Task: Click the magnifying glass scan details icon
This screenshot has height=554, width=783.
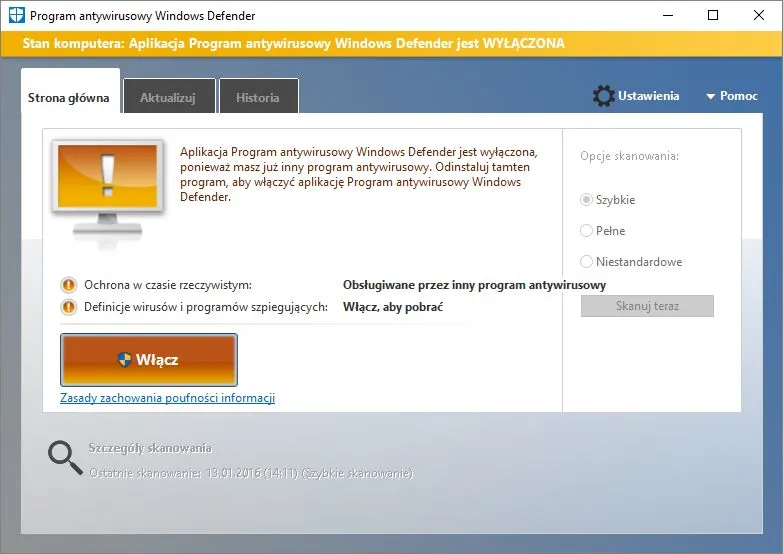Action: 65,456
